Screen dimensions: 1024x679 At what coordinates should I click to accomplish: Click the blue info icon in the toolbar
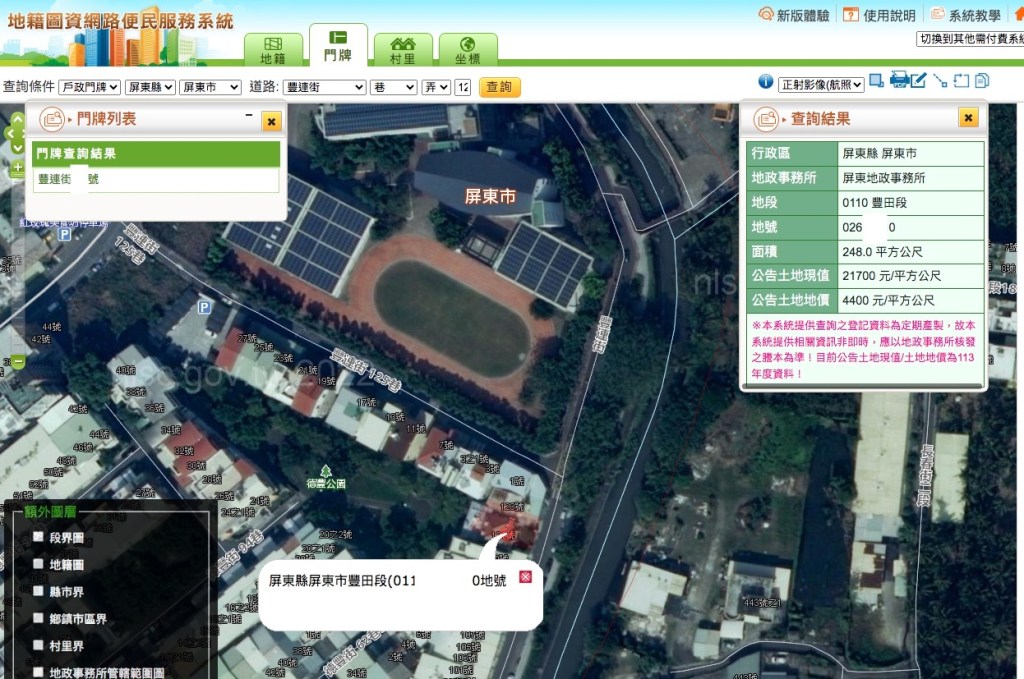(766, 81)
